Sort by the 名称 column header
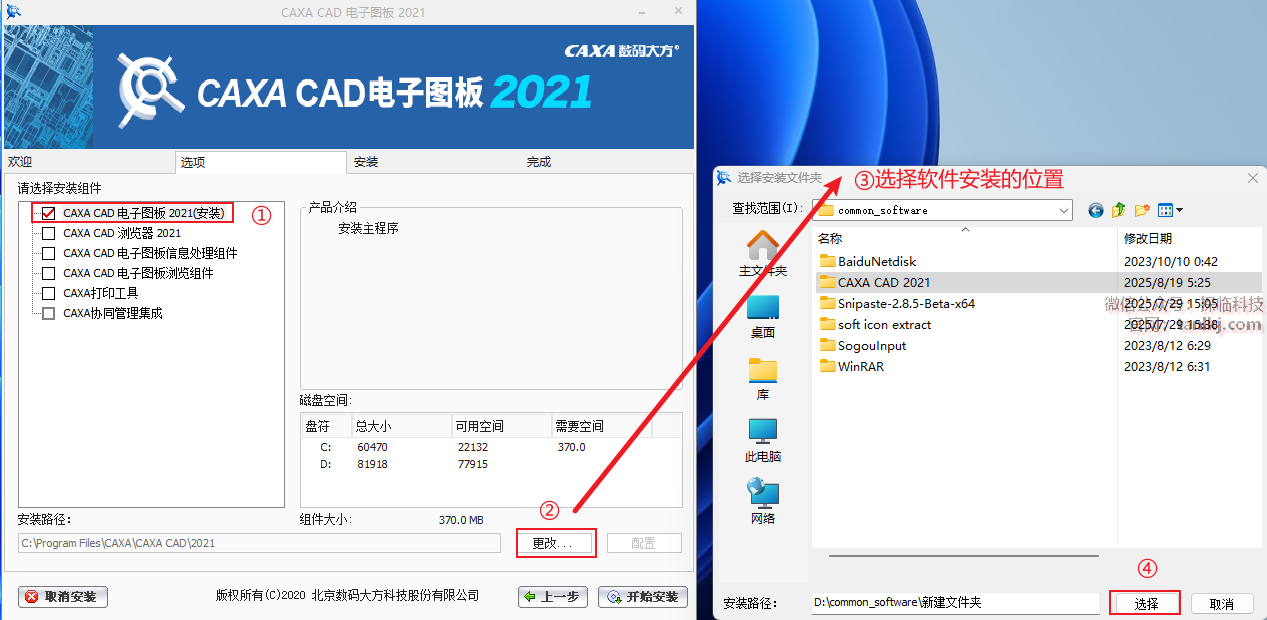The image size is (1267, 620). coord(964,238)
